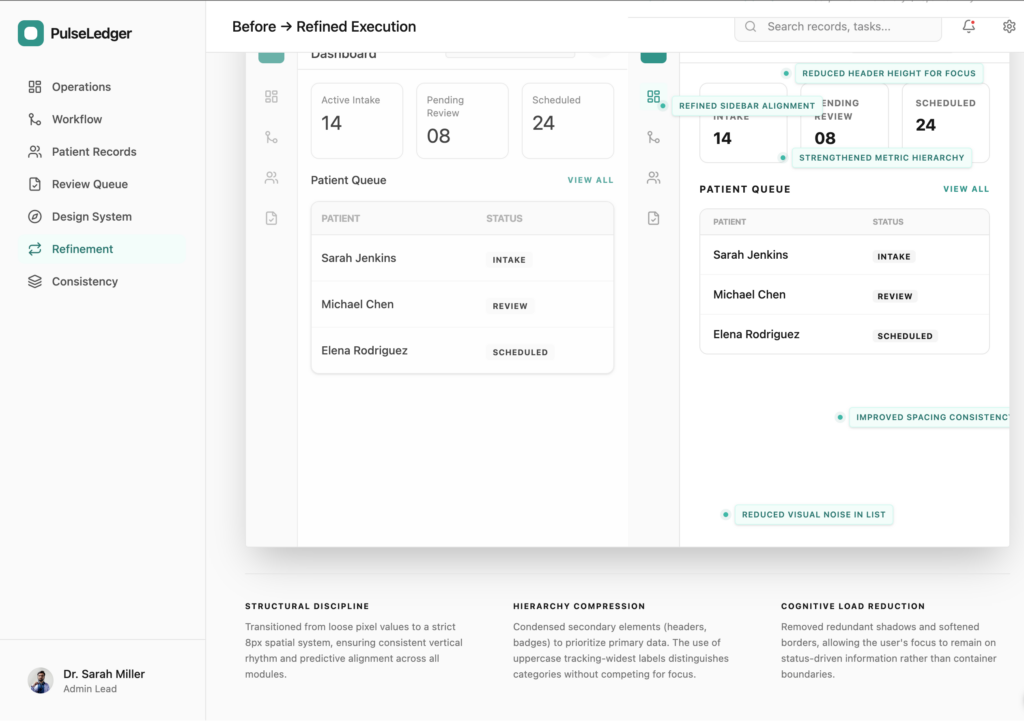Open Operations in the sidebar

(102, 87)
